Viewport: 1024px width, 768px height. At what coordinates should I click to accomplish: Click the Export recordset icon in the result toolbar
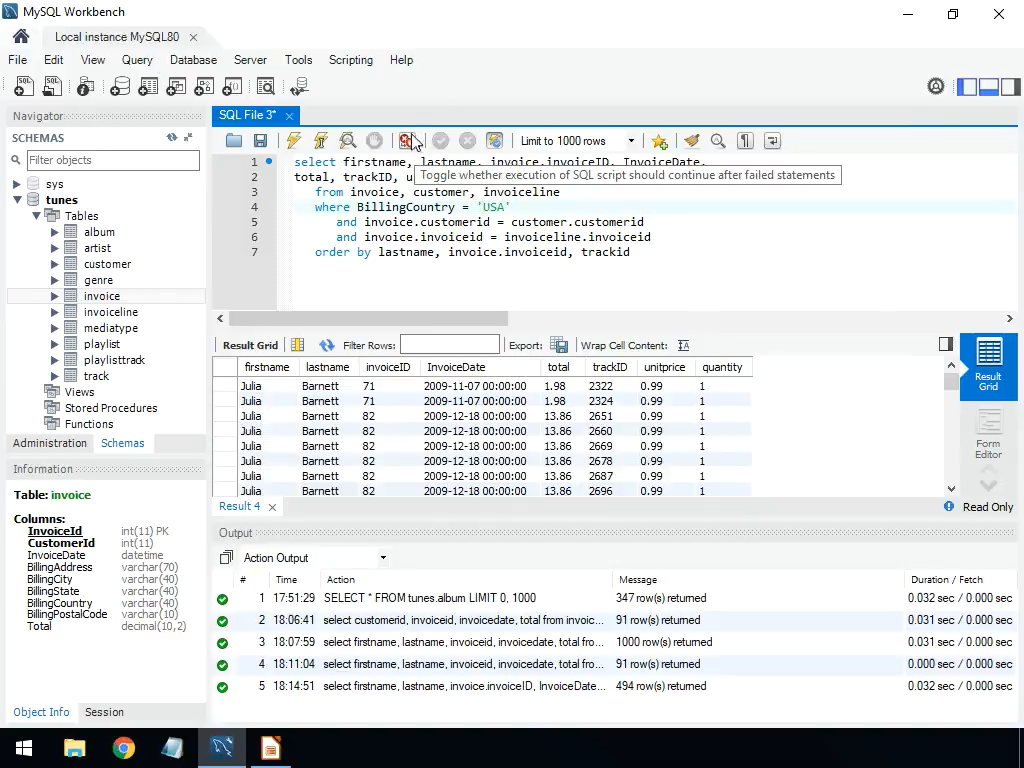pos(559,345)
